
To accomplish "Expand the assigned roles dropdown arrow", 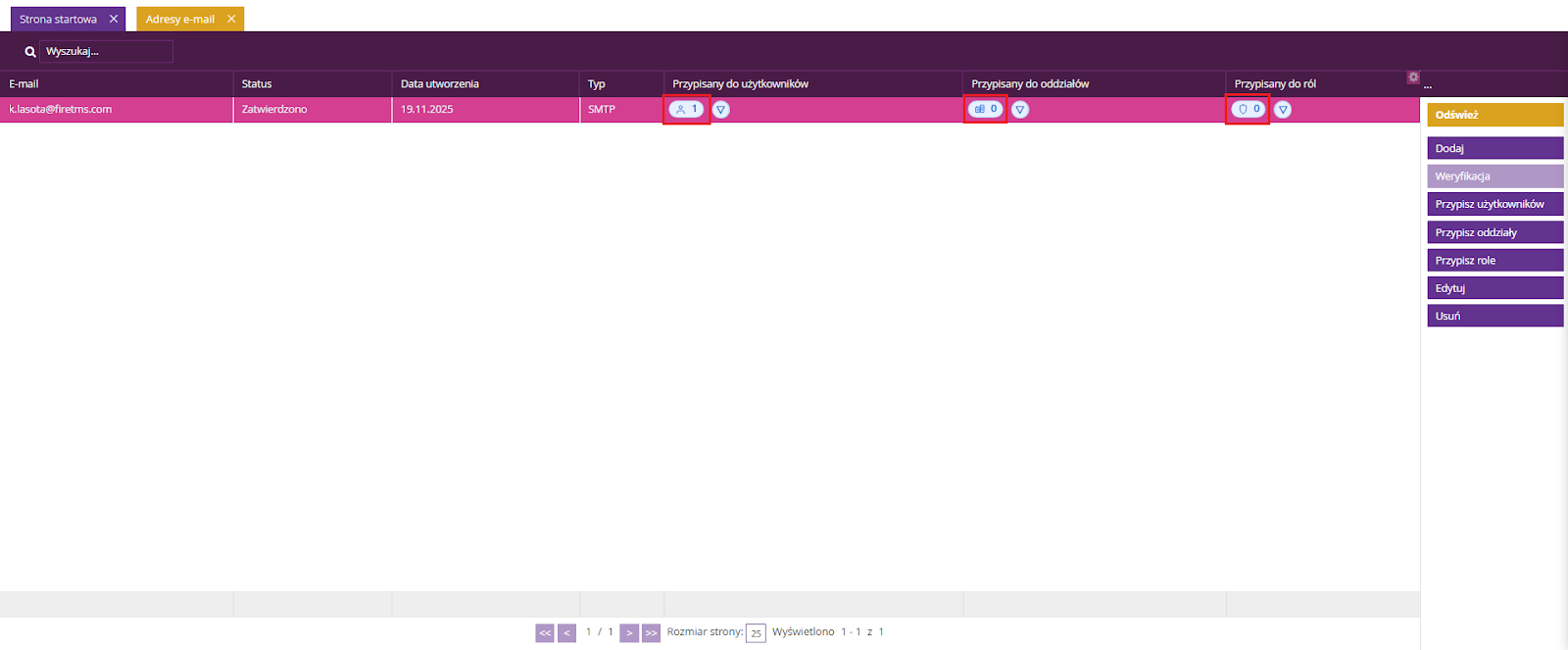I will 1283,110.
